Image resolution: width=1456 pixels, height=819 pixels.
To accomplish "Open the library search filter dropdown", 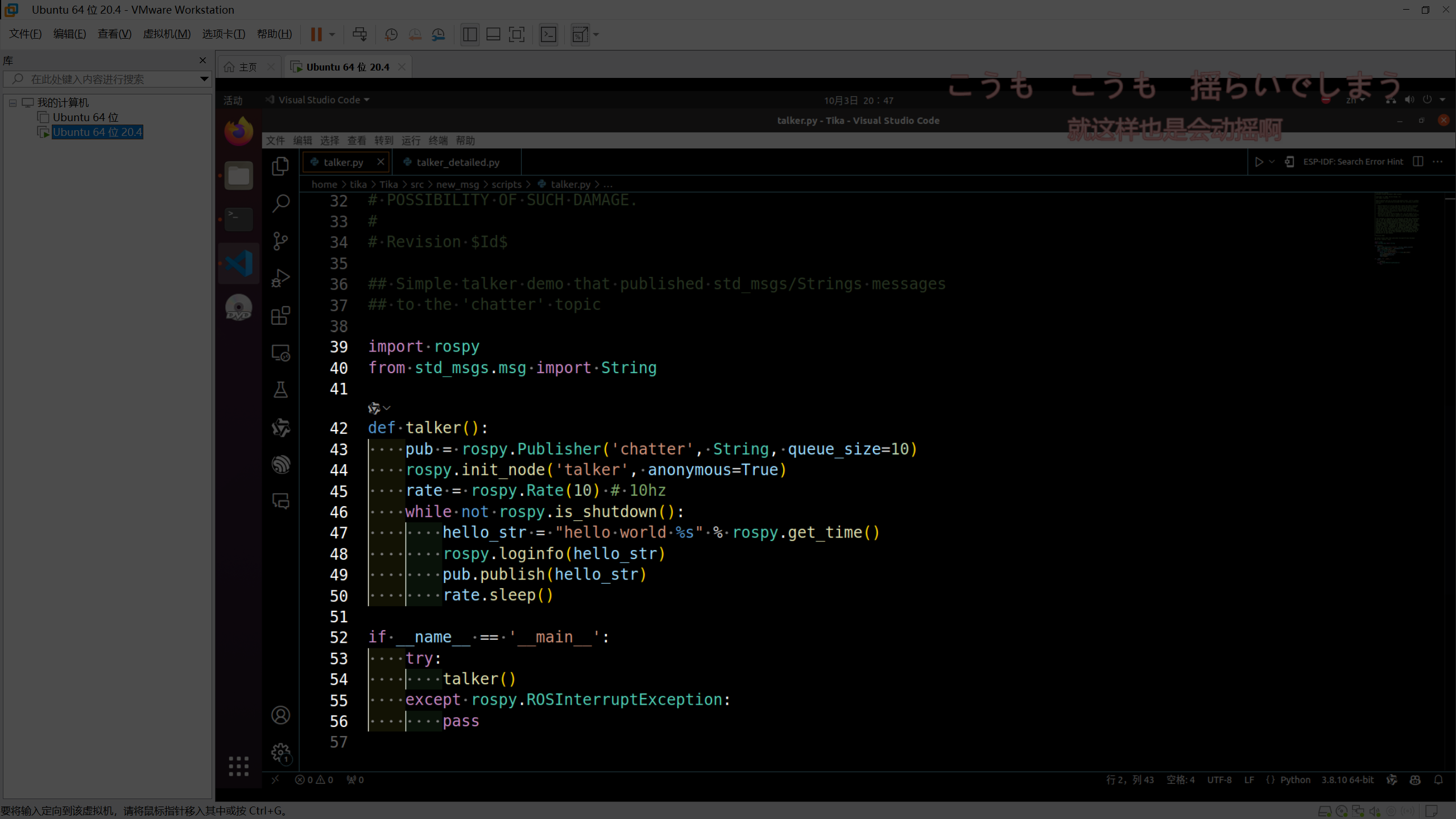I will click(204, 79).
